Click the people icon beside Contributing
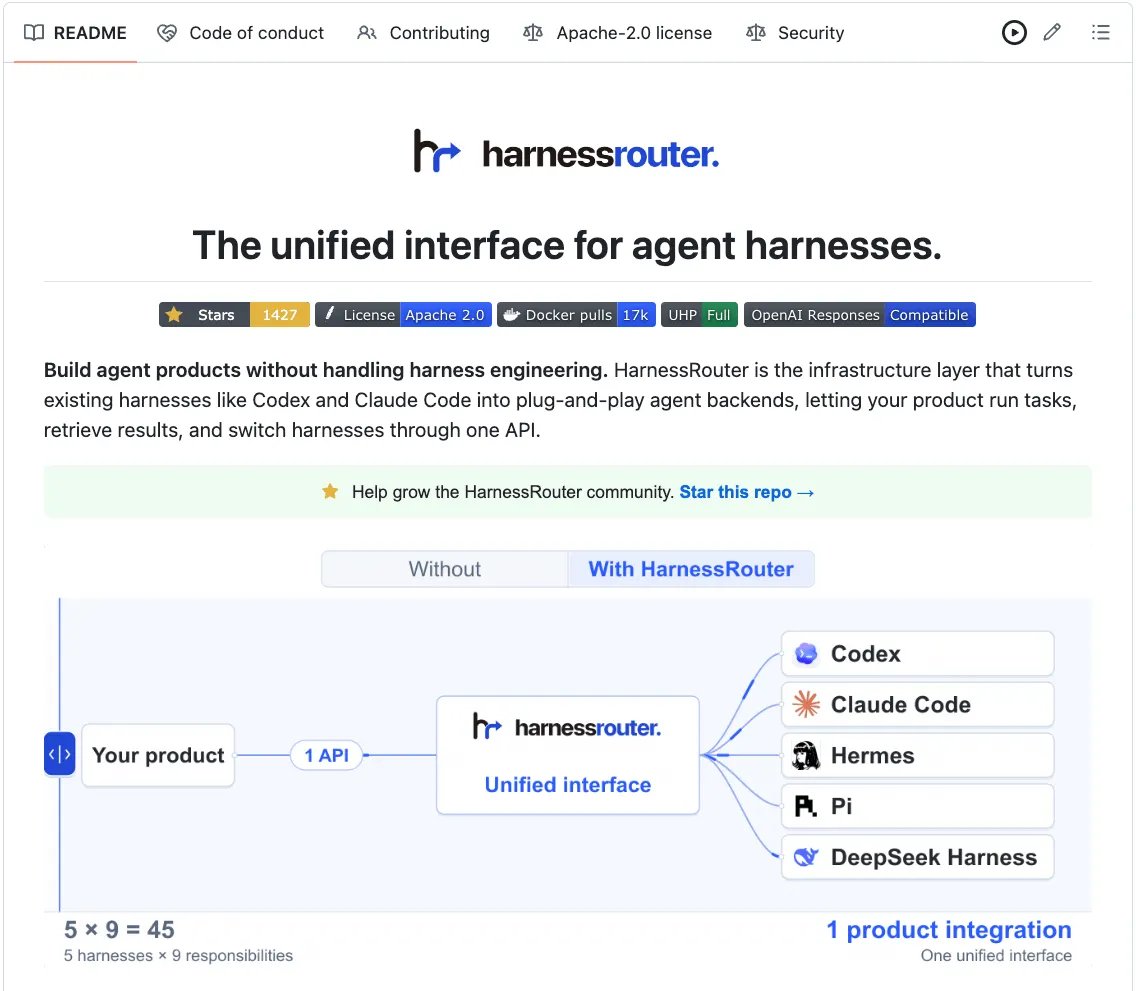This screenshot has height=991, width=1136. point(367,33)
